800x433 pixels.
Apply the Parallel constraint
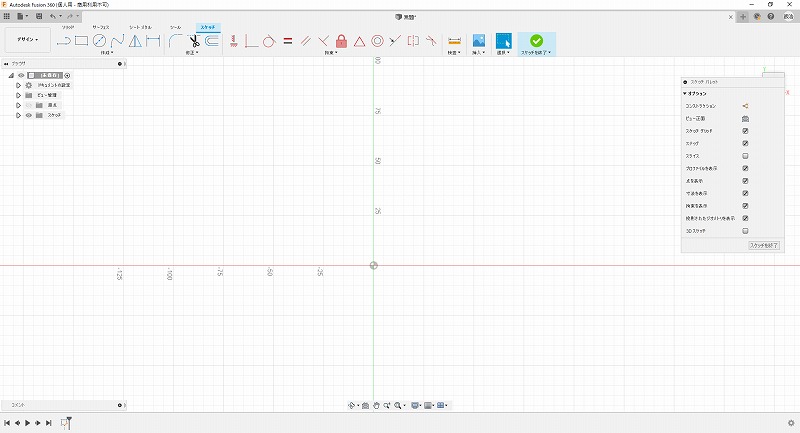point(306,41)
